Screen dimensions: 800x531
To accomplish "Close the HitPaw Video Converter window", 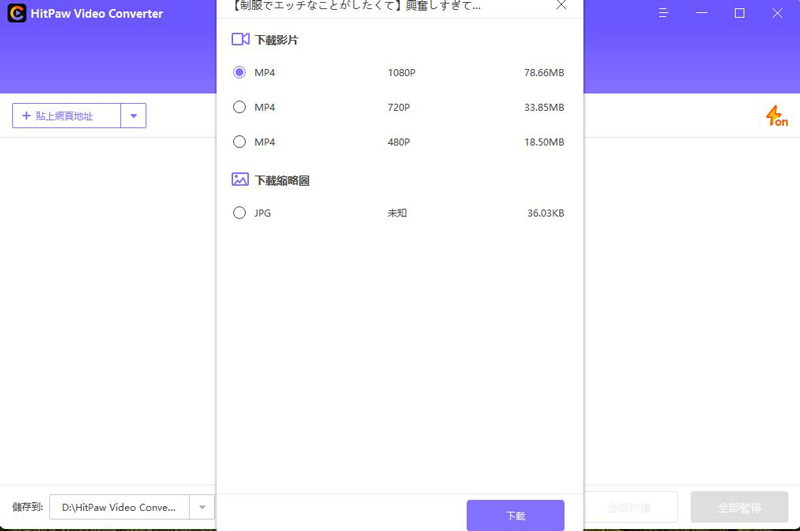I will (777, 13).
